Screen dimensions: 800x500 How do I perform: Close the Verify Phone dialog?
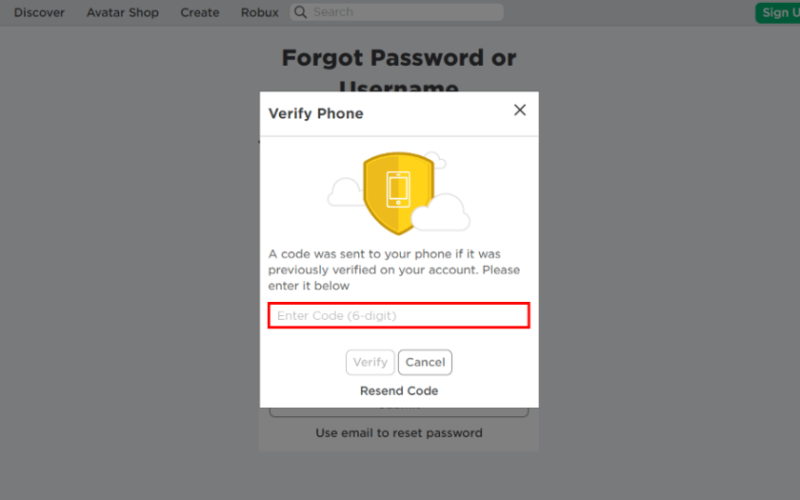tap(519, 110)
